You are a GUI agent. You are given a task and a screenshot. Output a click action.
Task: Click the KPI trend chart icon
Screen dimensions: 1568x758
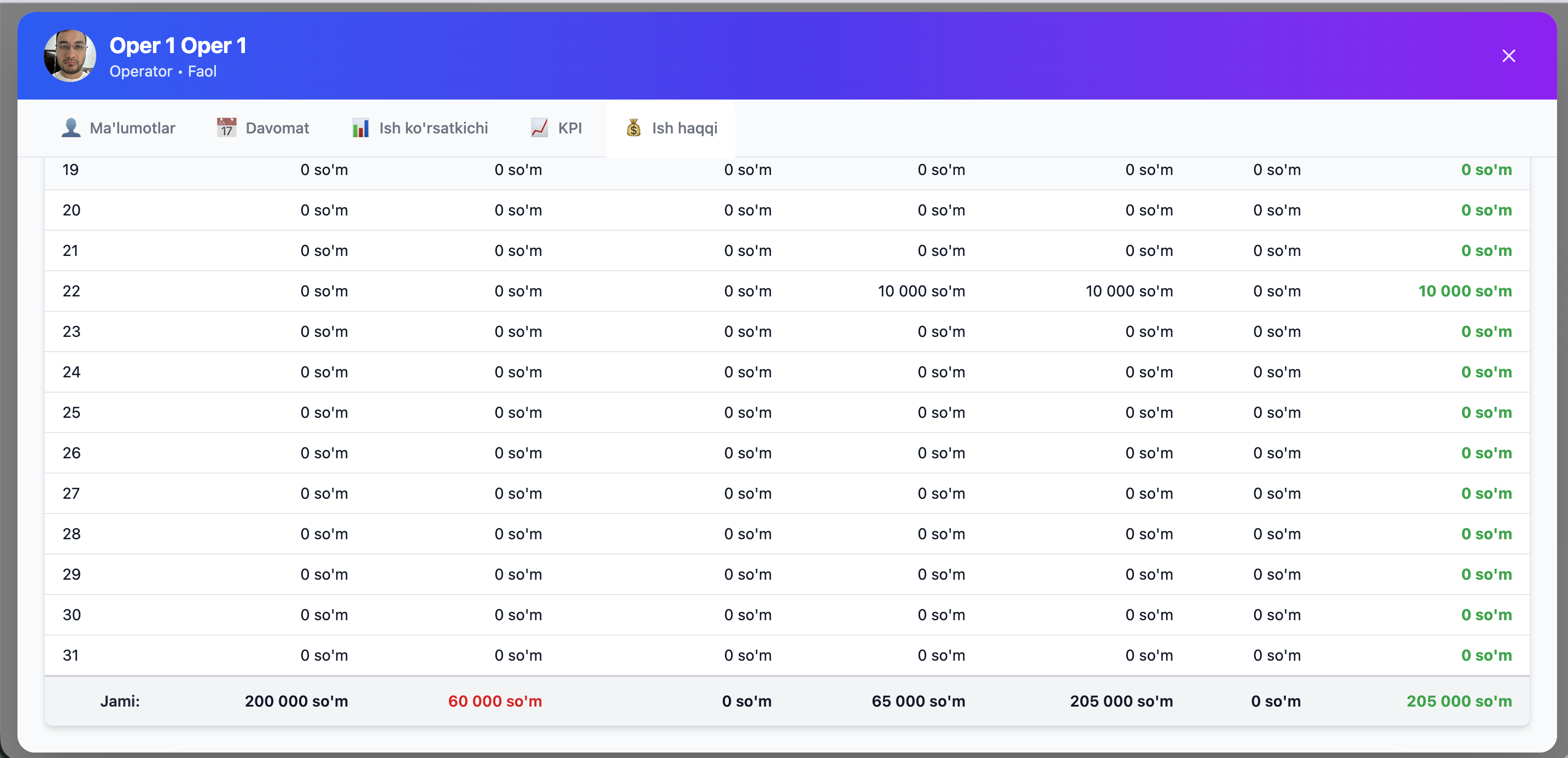(x=539, y=128)
